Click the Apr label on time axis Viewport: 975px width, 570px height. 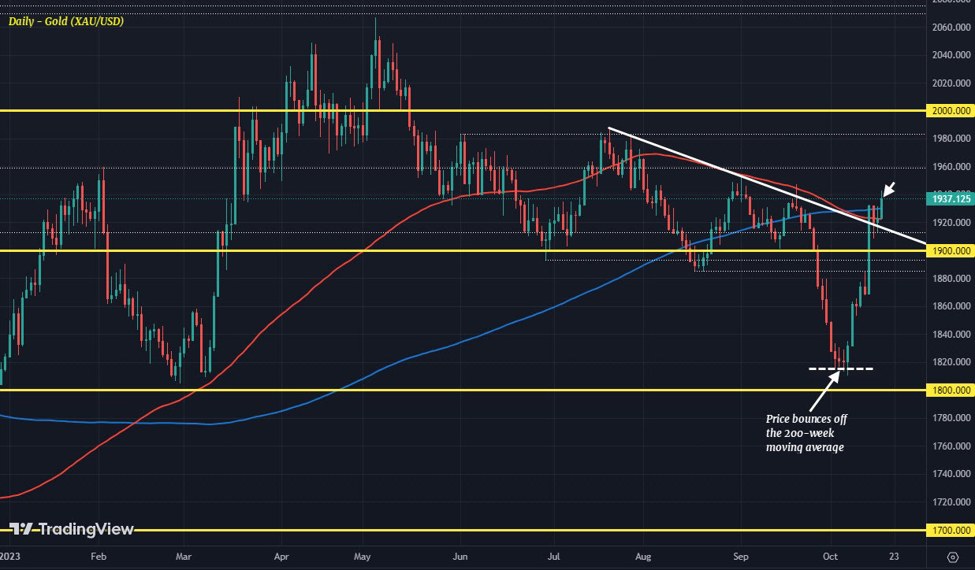pyautogui.click(x=282, y=556)
